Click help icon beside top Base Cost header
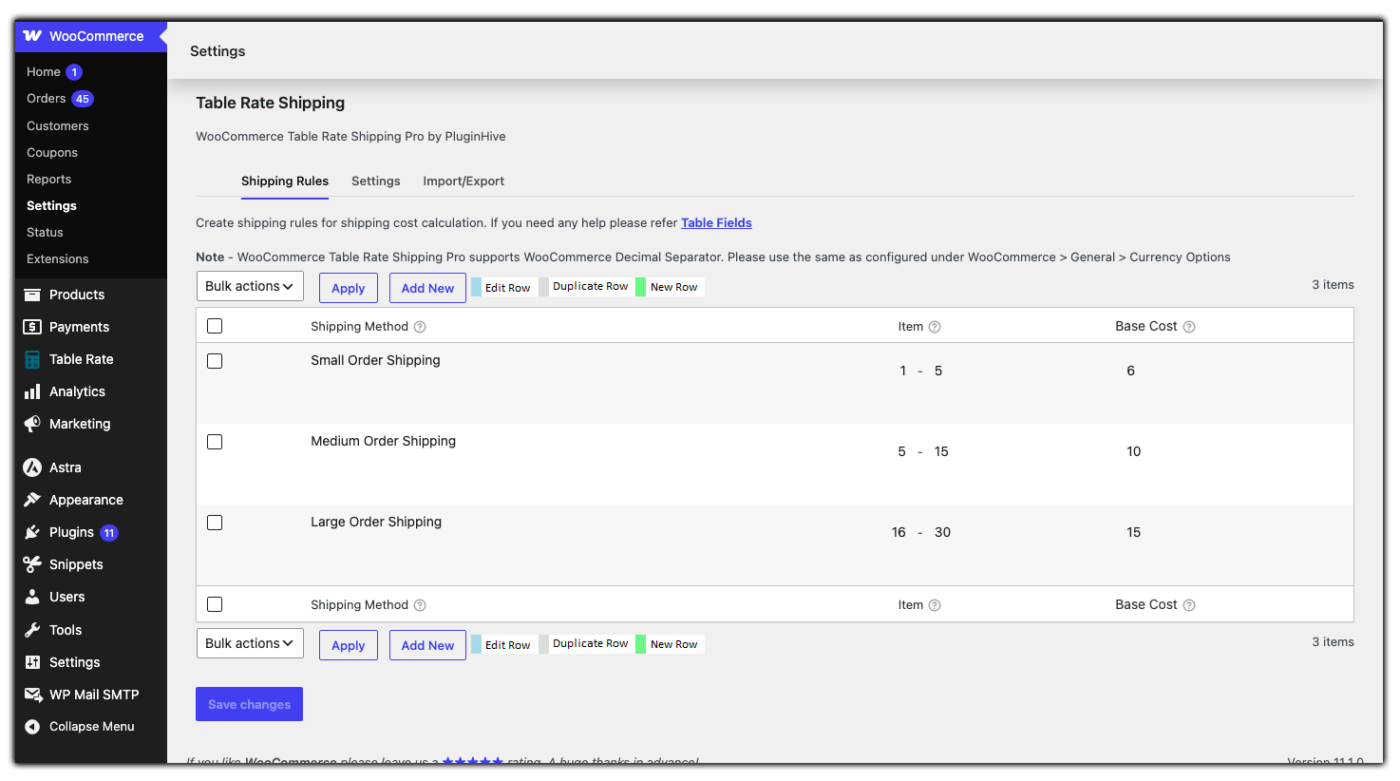The width and height of the screenshot is (1400, 781). [1189, 327]
